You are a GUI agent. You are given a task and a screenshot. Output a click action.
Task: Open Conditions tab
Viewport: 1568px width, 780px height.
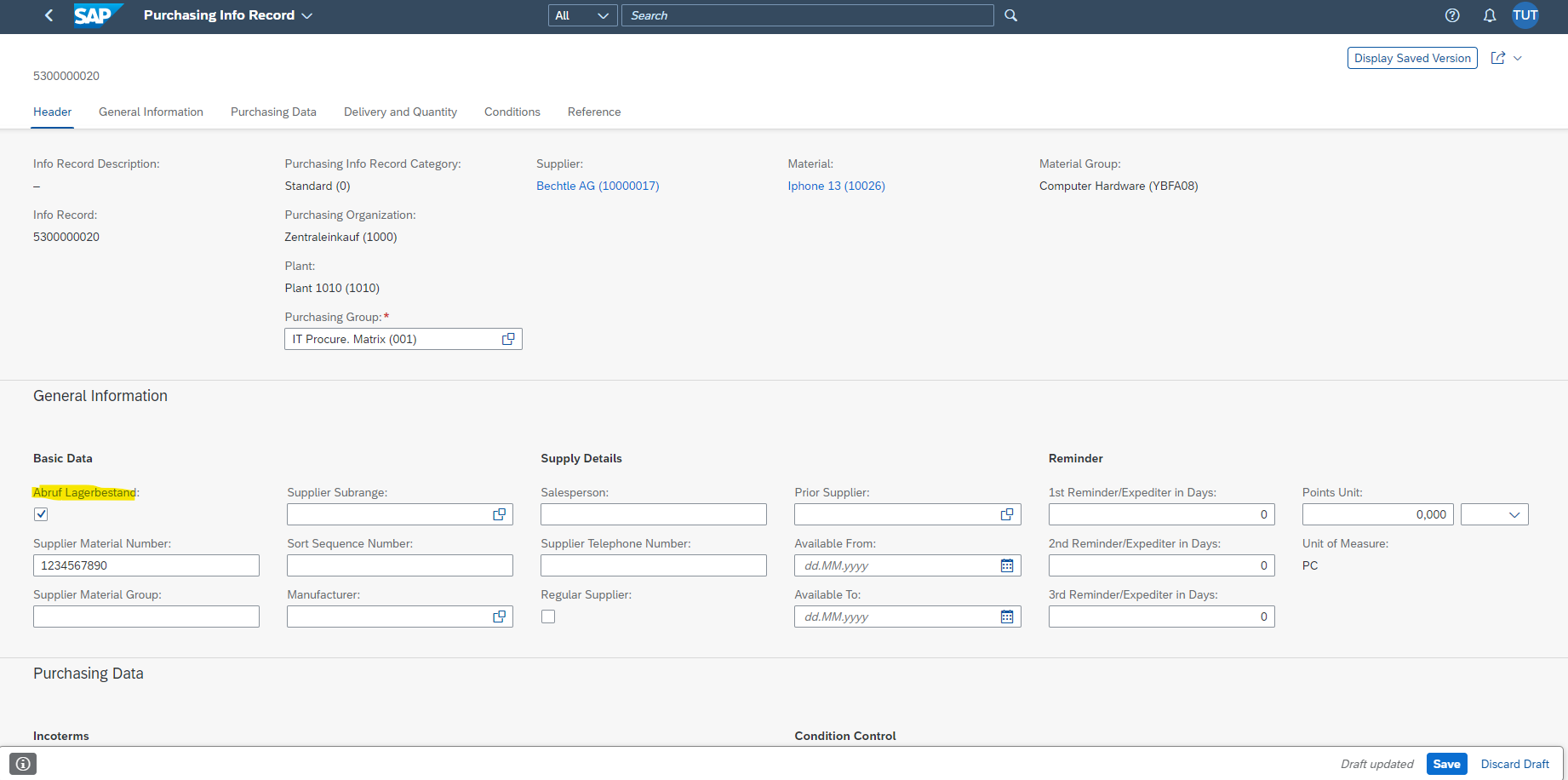pyautogui.click(x=512, y=112)
